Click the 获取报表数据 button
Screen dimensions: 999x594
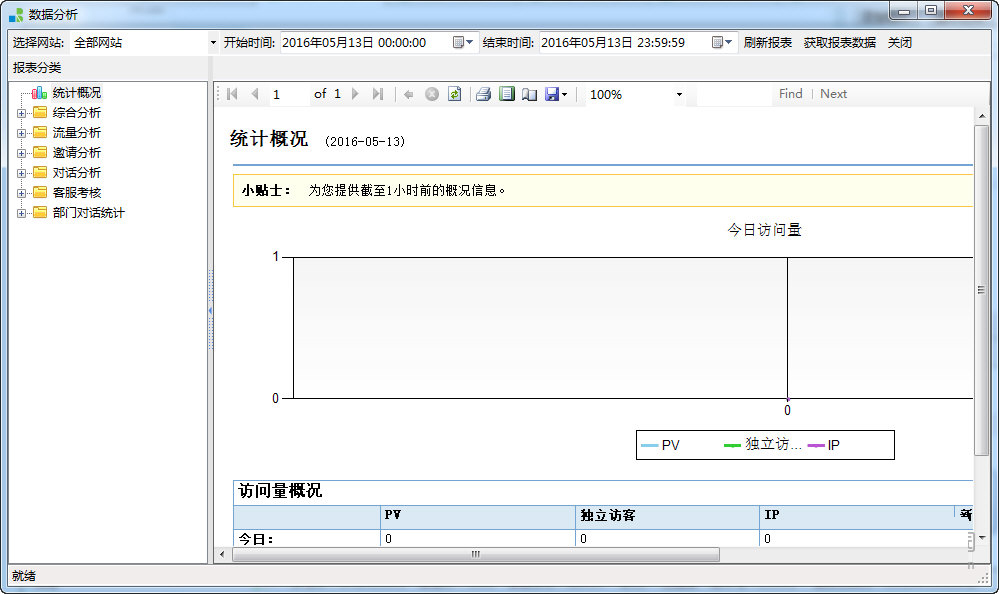[839, 43]
